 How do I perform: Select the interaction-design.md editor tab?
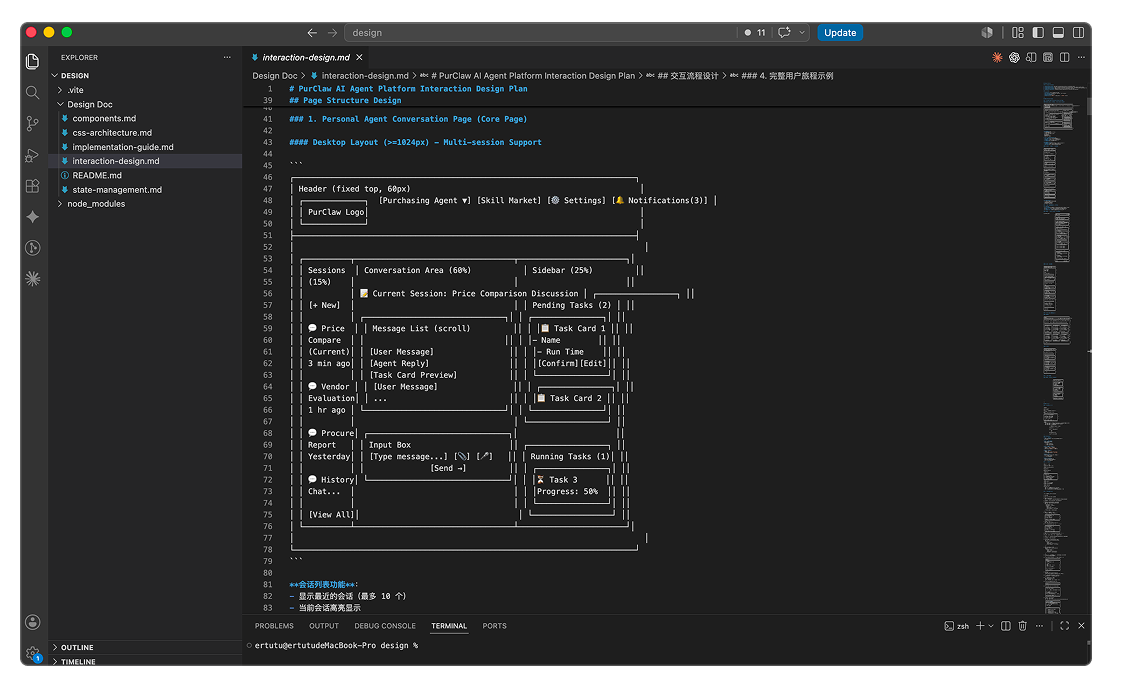(x=306, y=57)
